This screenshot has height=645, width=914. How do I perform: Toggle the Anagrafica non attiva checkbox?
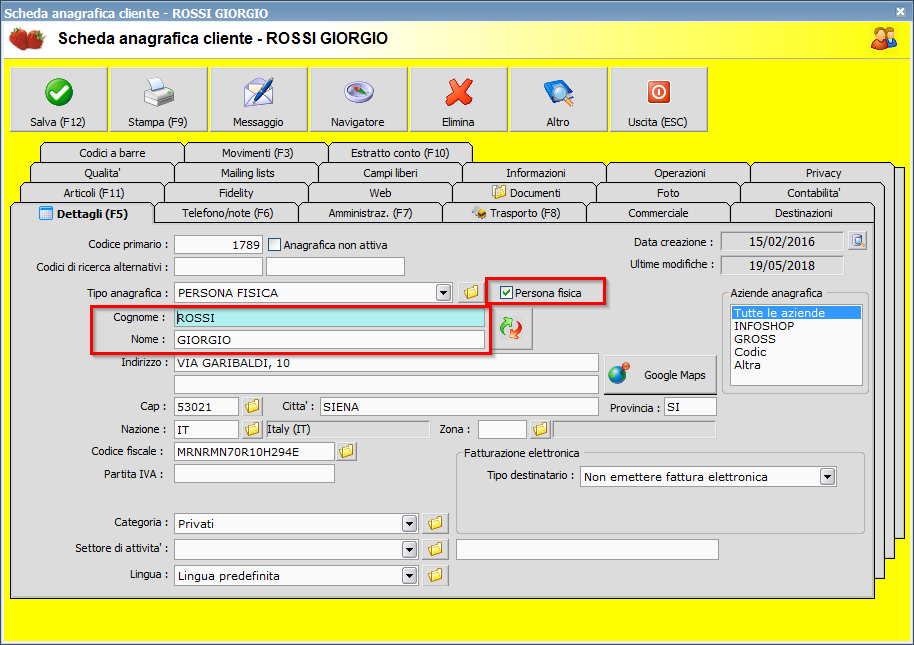pyautogui.click(x=275, y=245)
